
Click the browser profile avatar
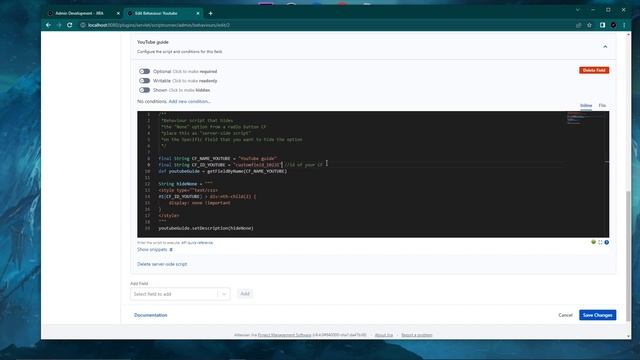(613, 25)
